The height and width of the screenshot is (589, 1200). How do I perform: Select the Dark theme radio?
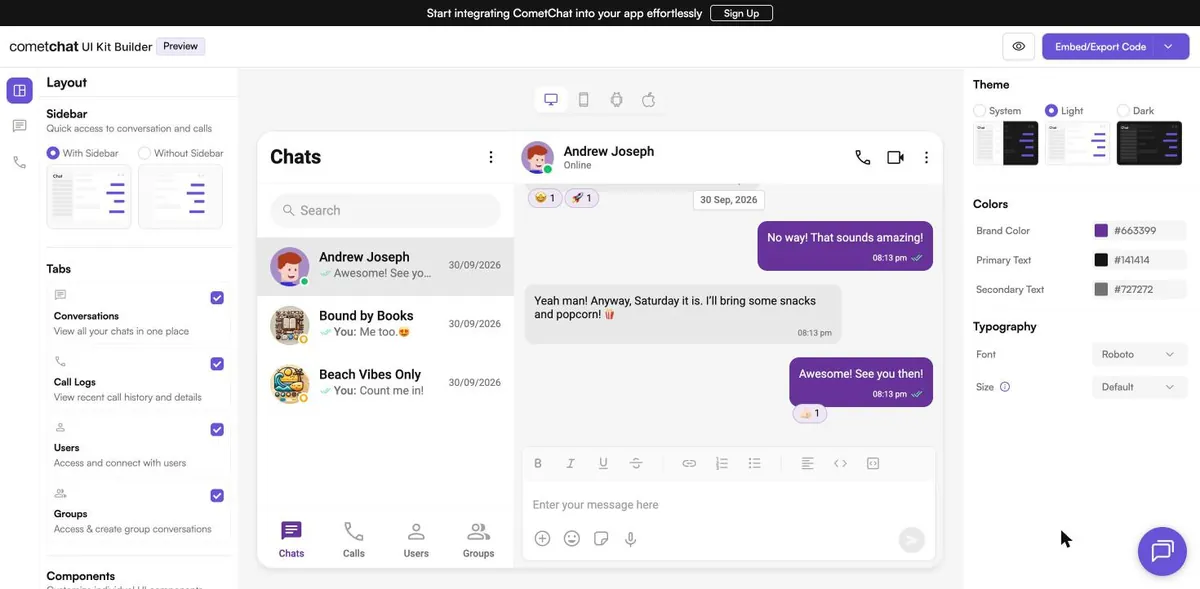coord(1123,111)
